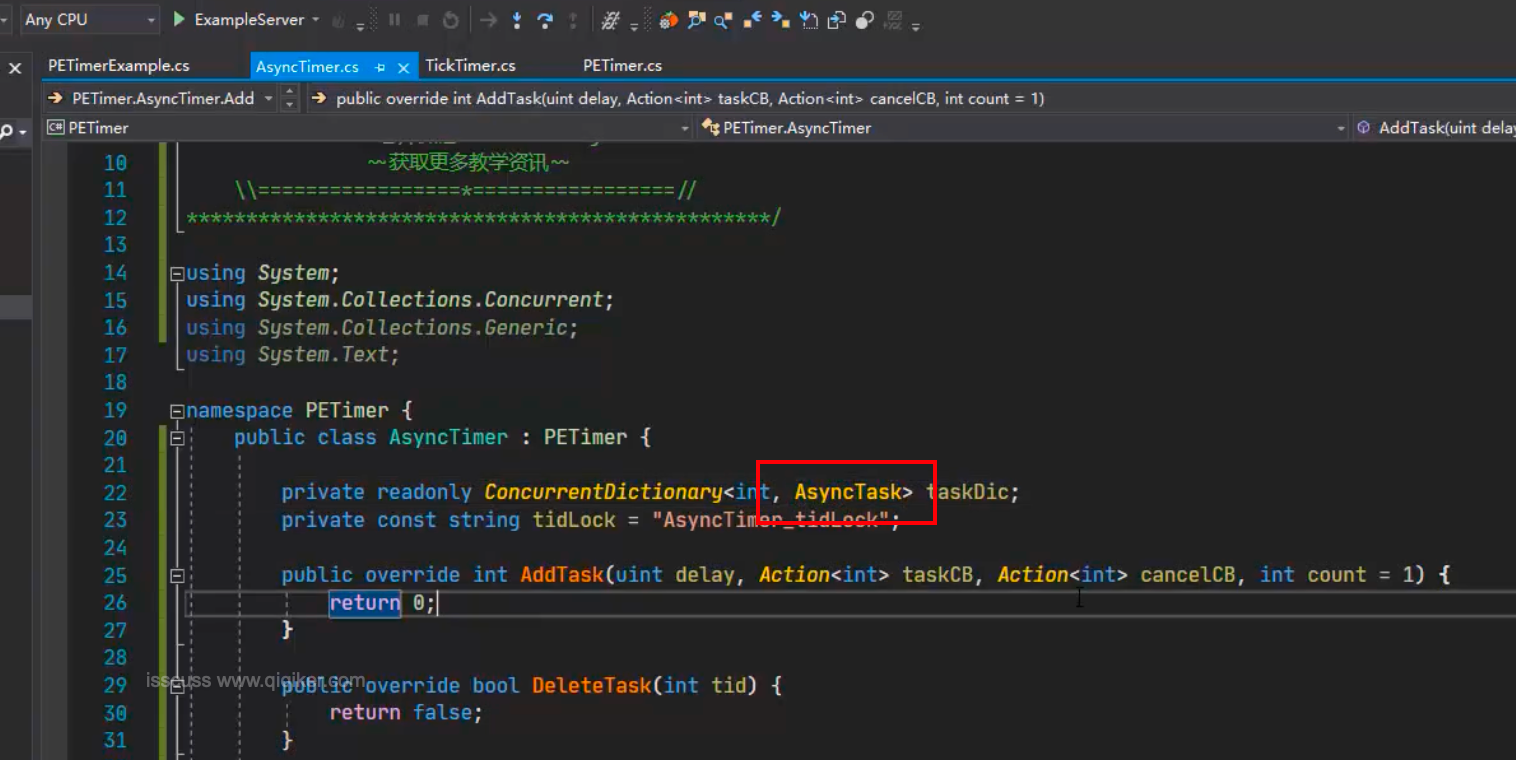
Task: Switch to the PETimer.cs tab
Action: pos(622,66)
